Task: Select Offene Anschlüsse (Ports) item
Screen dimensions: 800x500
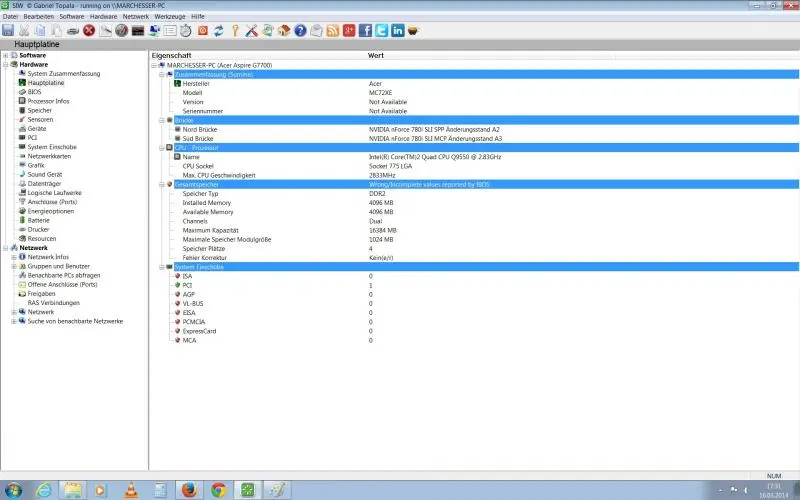Action: [62, 284]
